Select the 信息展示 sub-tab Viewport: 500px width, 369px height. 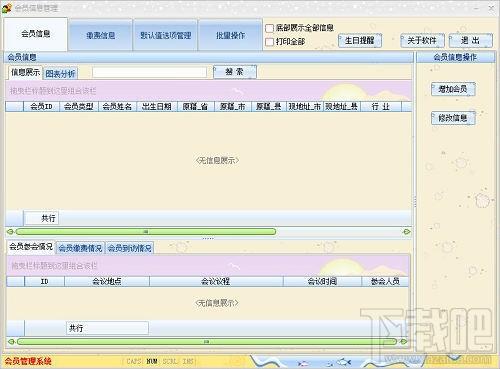pos(25,72)
